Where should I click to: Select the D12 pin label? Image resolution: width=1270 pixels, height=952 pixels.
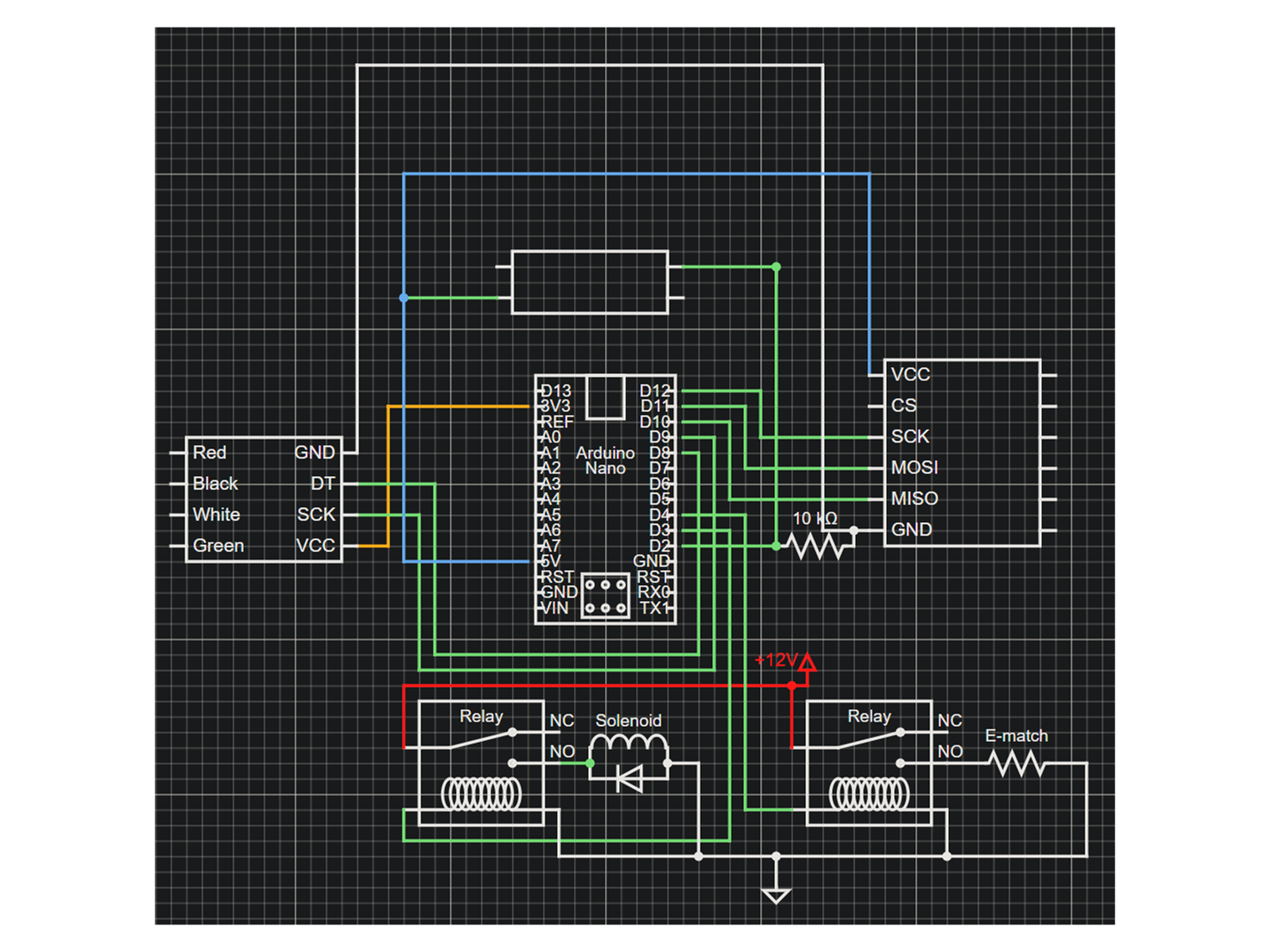coord(655,390)
